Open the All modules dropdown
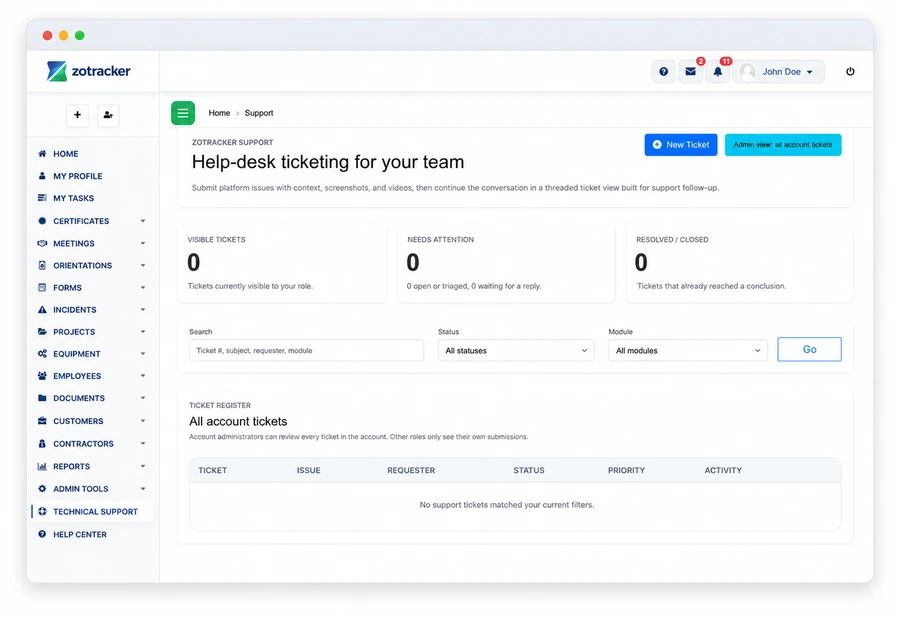900x620 pixels. coord(688,350)
